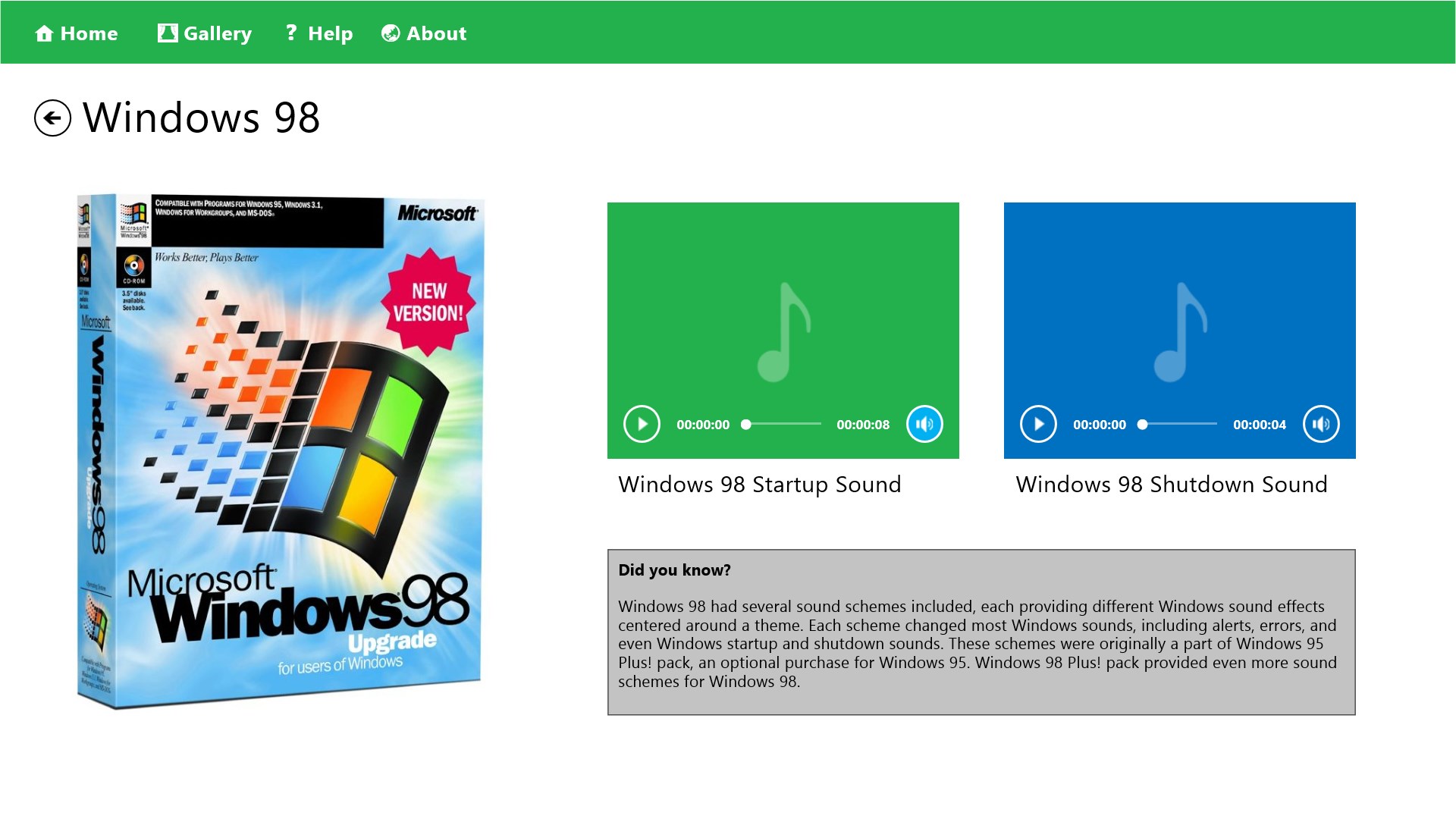The height and width of the screenshot is (819, 1456).
Task: Click the Help question mark icon
Action: tap(290, 33)
